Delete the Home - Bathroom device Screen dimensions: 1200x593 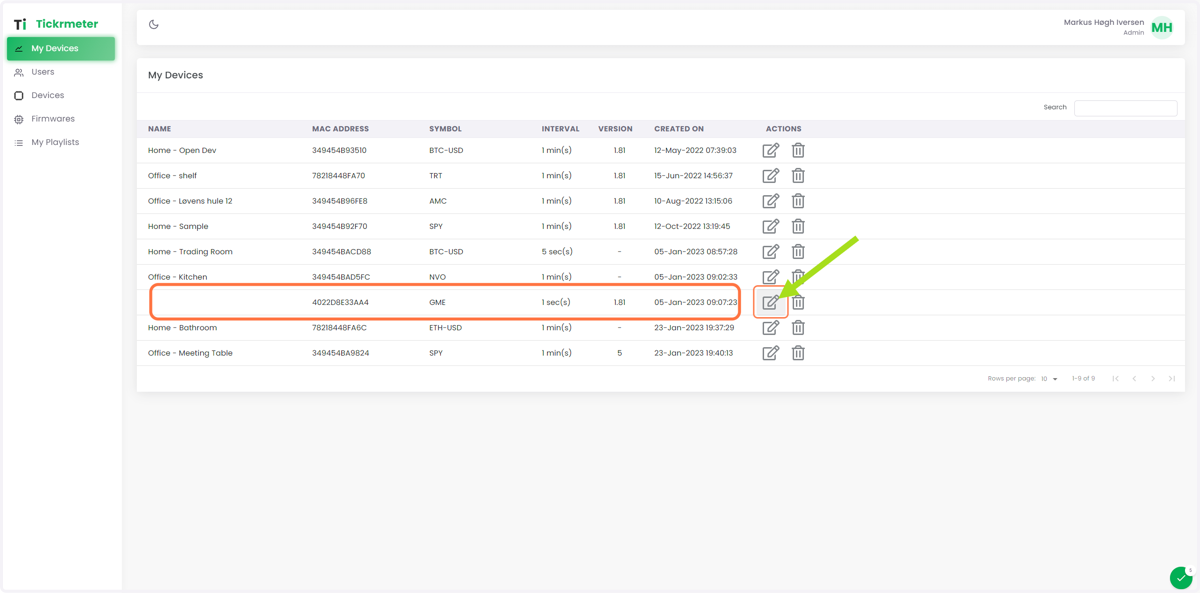pyautogui.click(x=798, y=328)
